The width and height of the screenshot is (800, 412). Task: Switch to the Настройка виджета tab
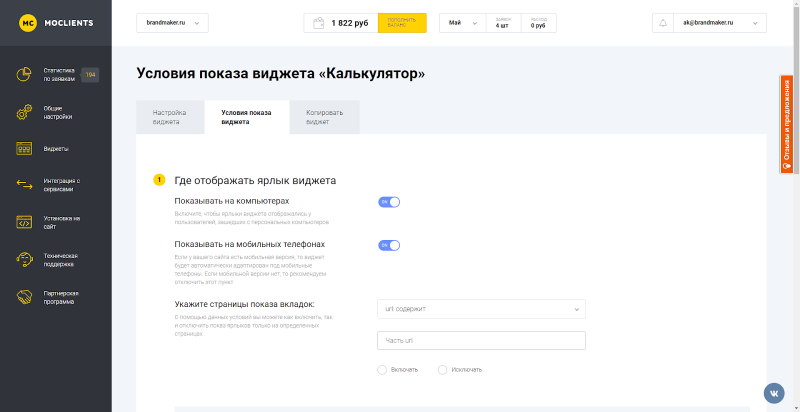(x=170, y=117)
